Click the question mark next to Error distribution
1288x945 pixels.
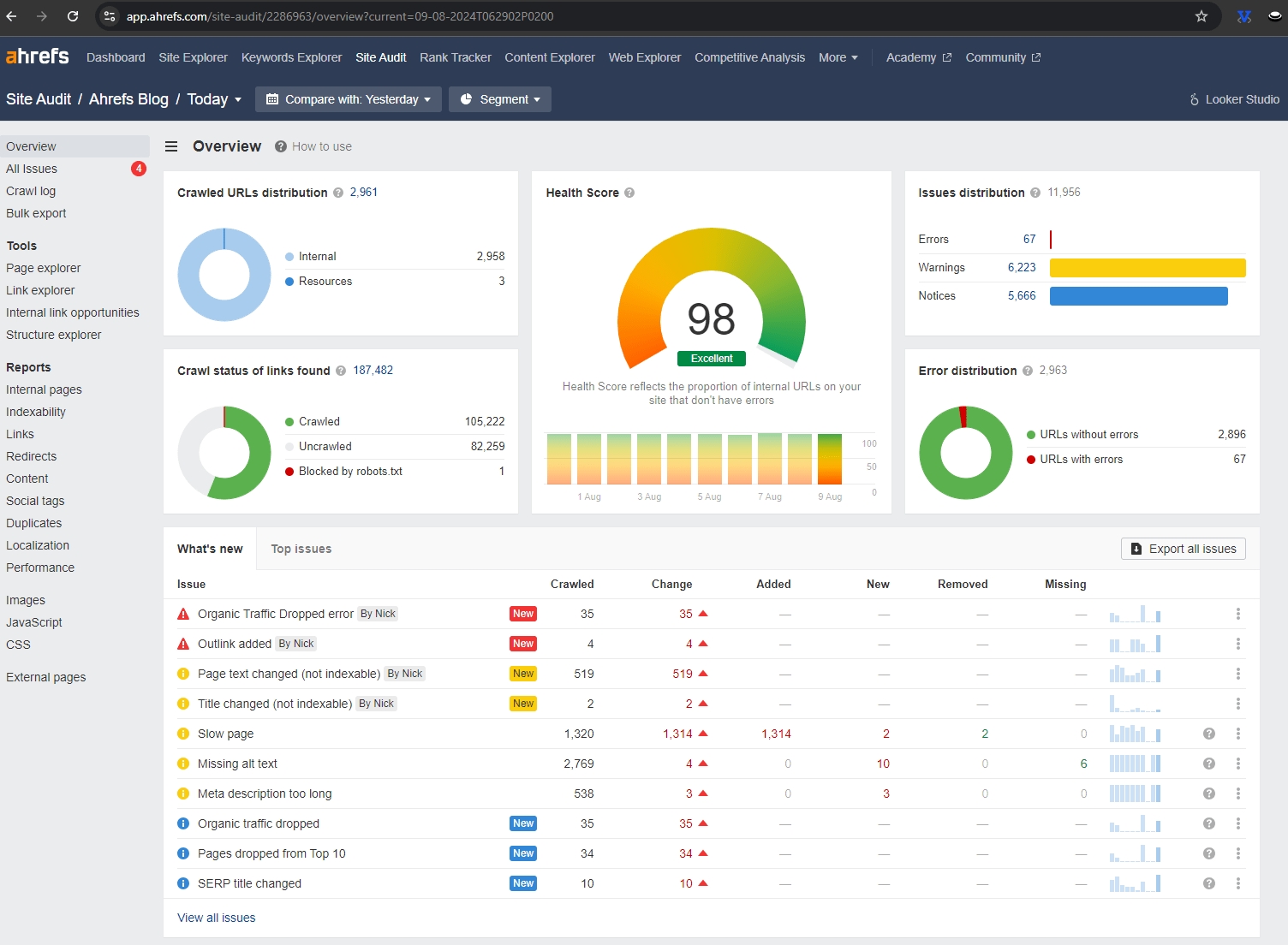point(1027,371)
